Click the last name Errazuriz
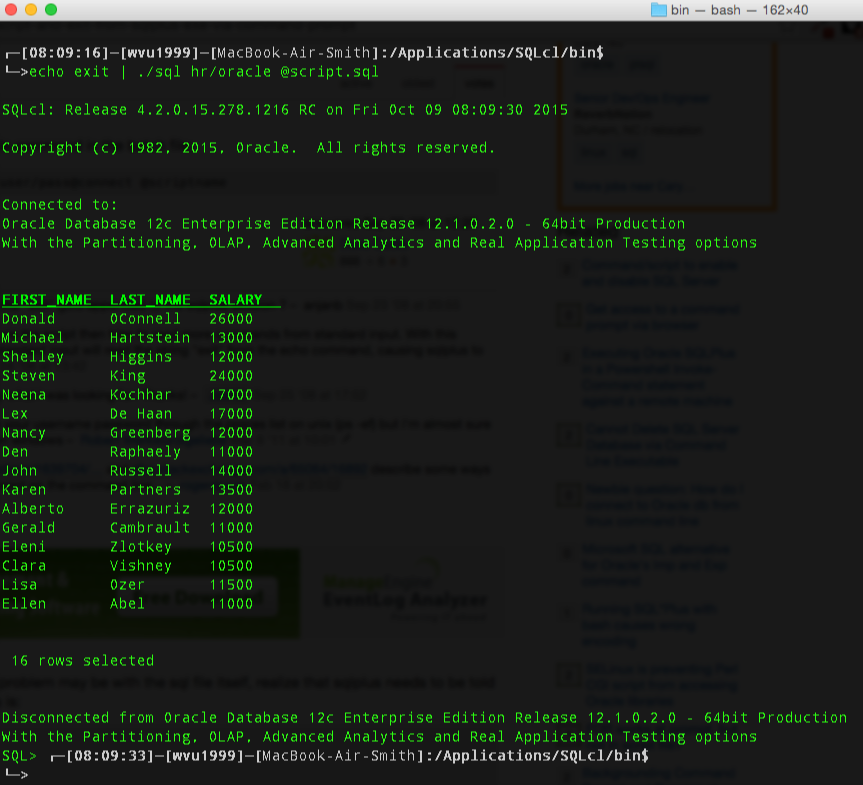Image resolution: width=863 pixels, height=785 pixels. click(150, 509)
